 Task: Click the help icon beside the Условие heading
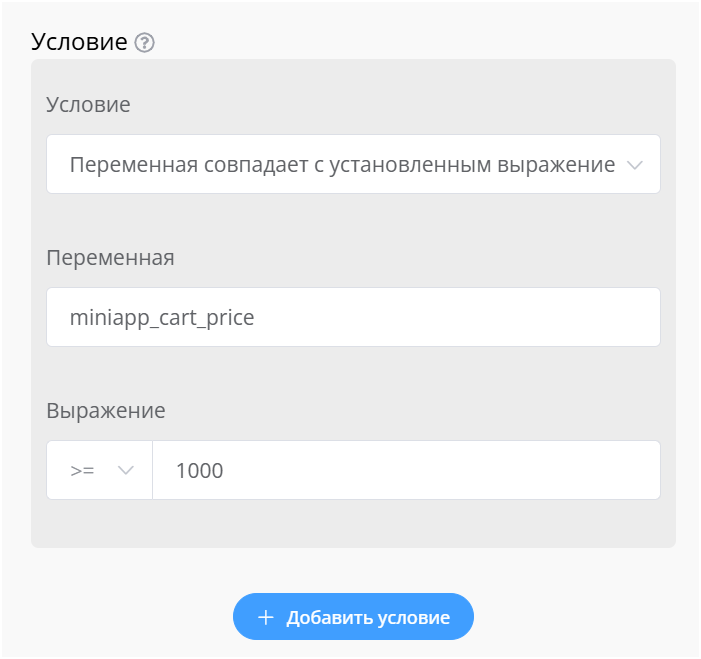(145, 43)
